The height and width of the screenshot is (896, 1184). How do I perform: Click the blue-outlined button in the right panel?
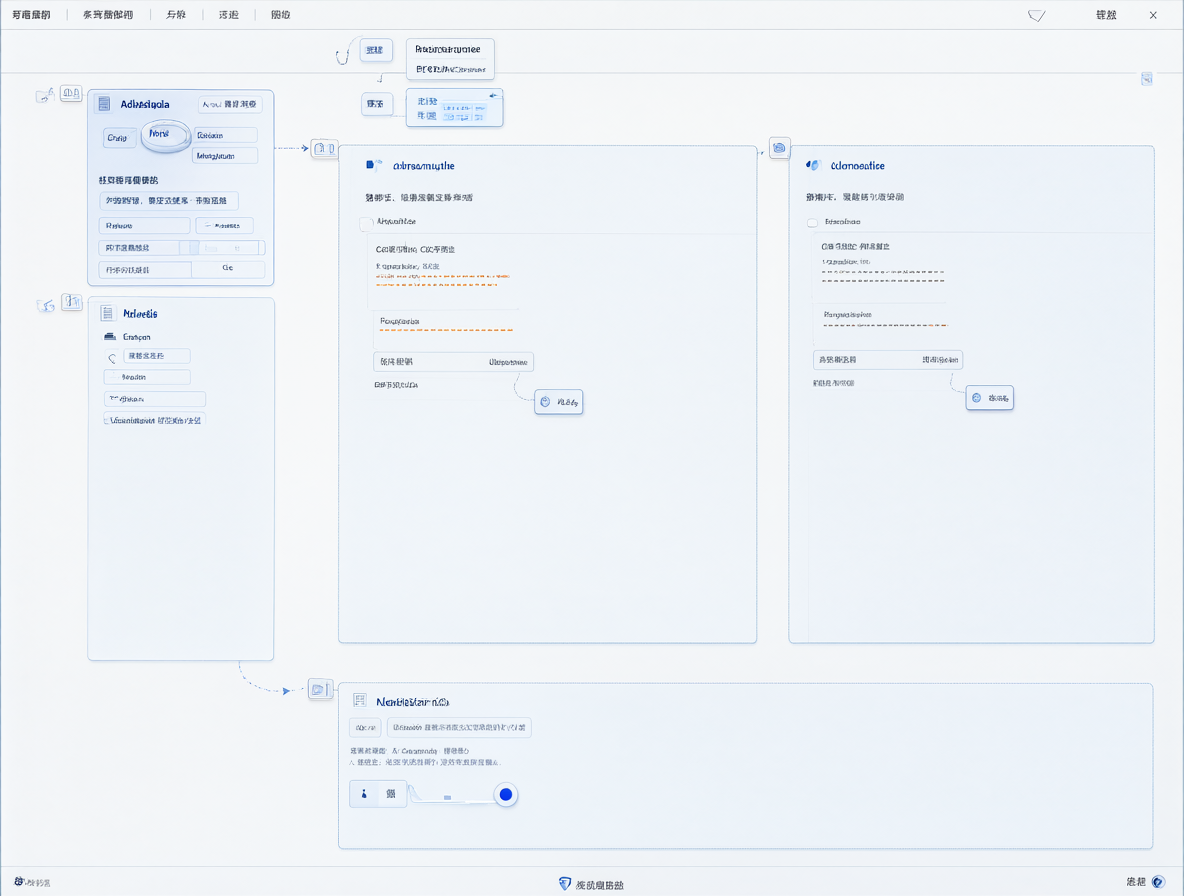(989, 398)
